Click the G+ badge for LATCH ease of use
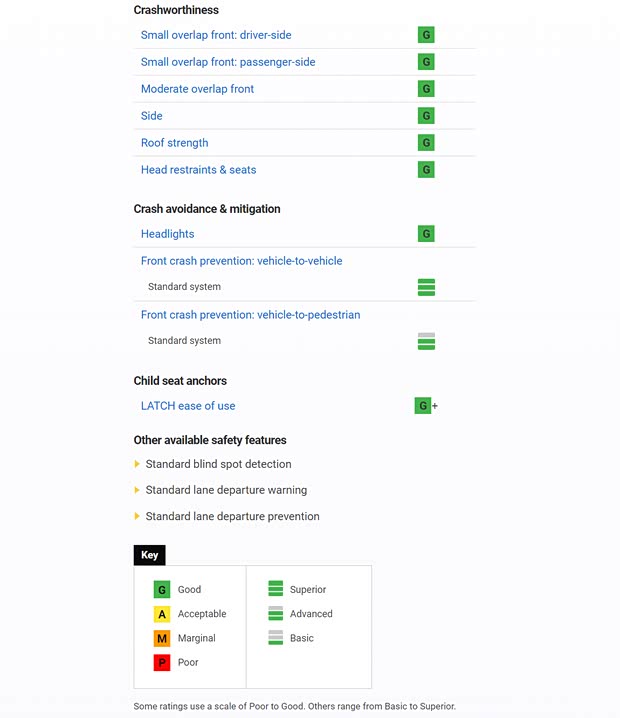The image size is (620, 718). point(425,406)
